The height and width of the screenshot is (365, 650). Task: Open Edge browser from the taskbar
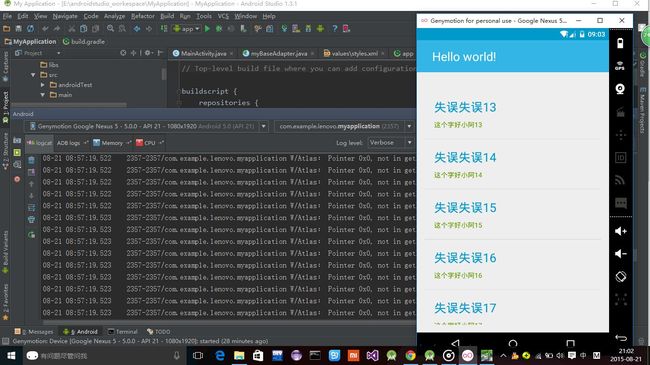click(220, 355)
